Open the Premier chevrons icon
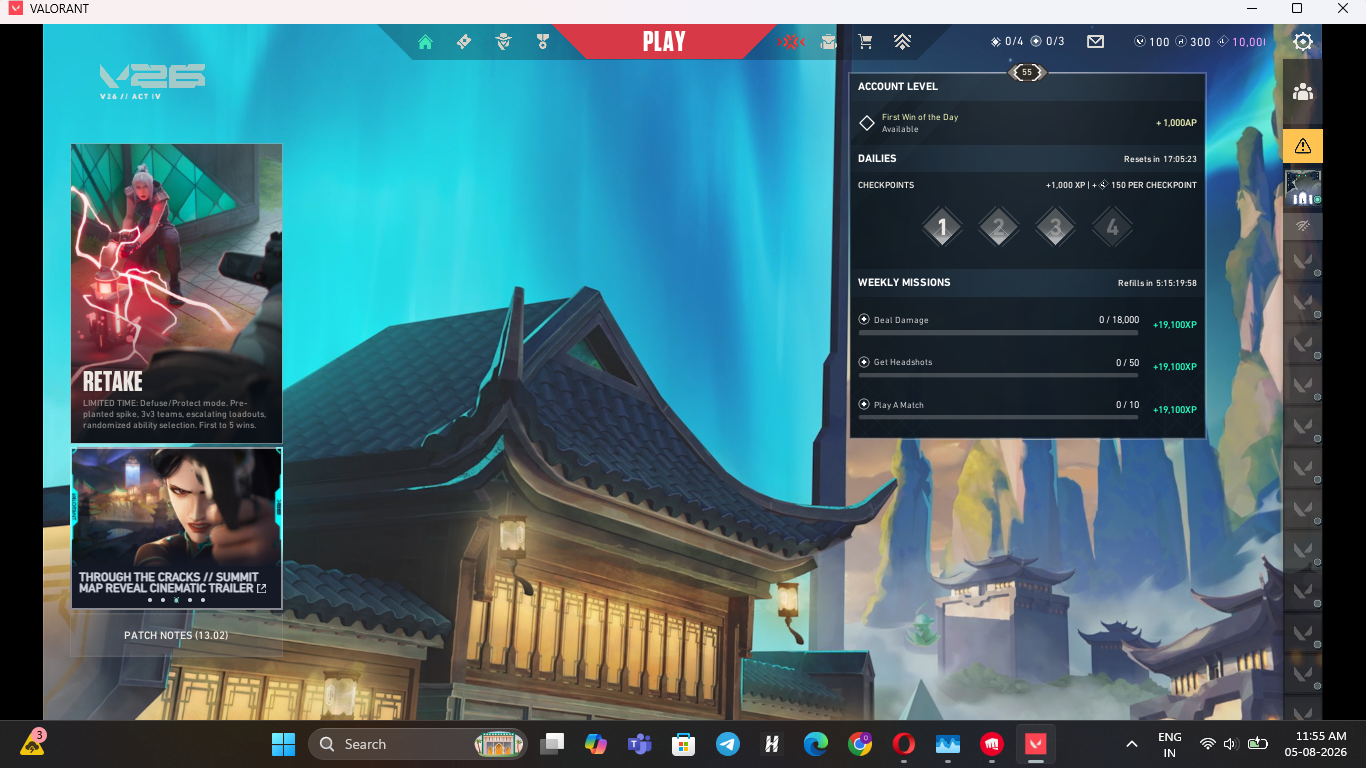The image size is (1366, 768). coord(902,42)
